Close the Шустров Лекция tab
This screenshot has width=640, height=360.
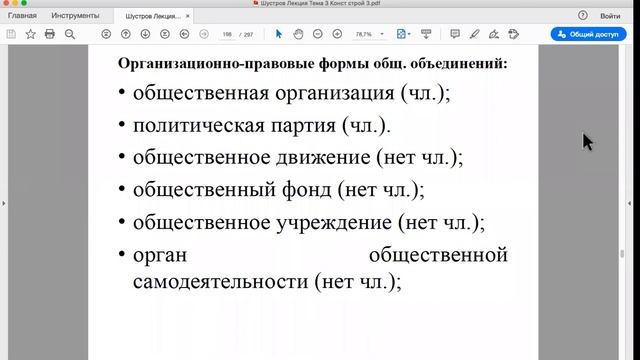(188, 16)
